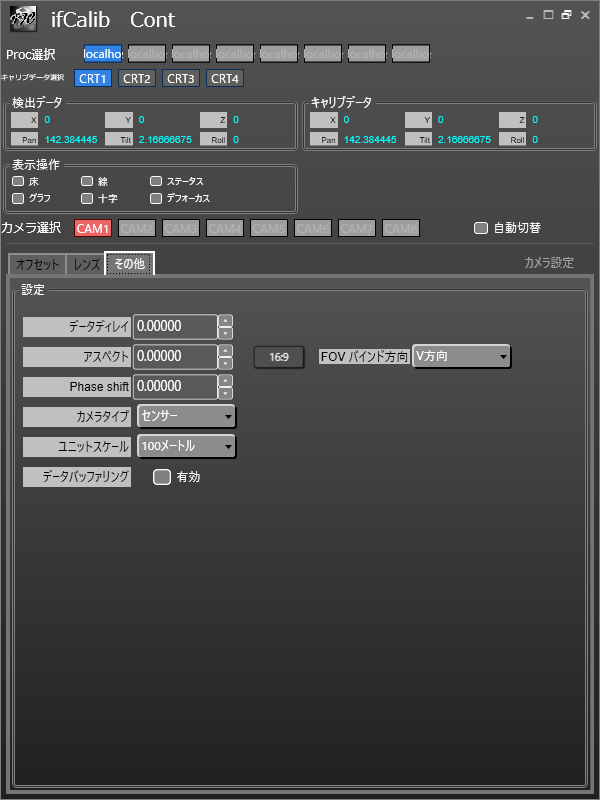
Task: Select the first localhost Proc button
Action: 102,53
